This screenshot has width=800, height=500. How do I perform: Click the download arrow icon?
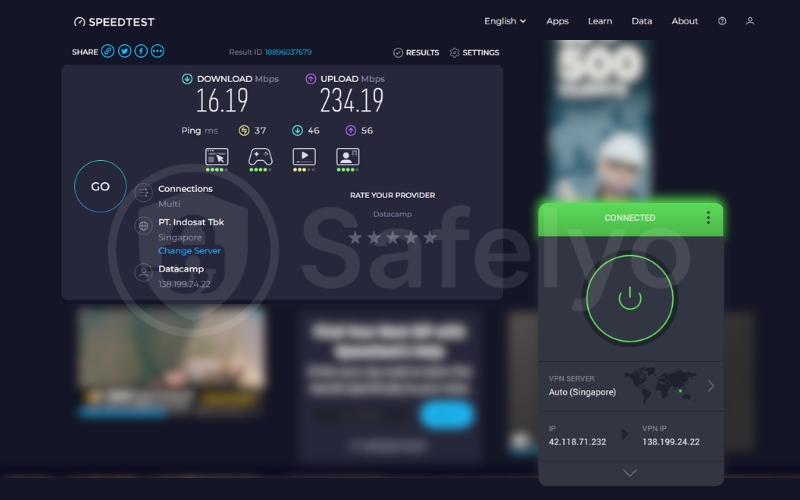coord(187,79)
